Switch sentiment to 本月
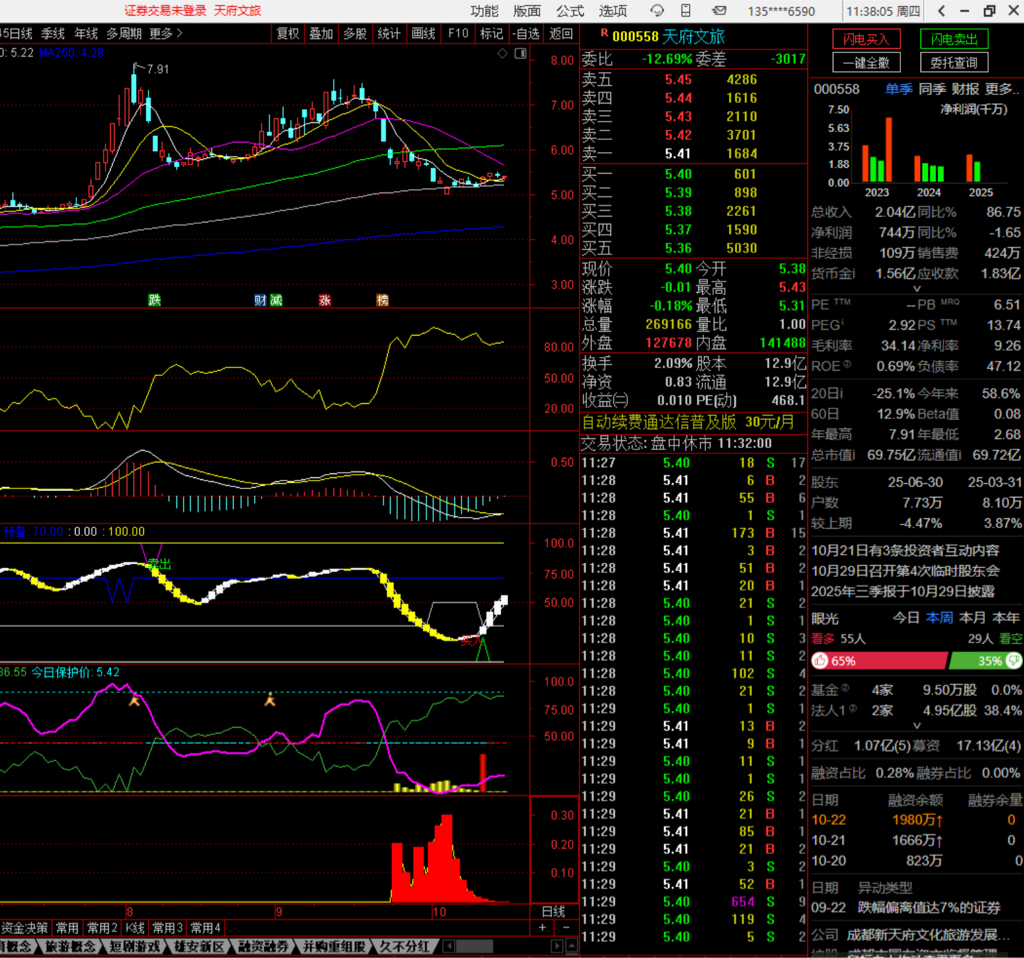Image resolution: width=1024 pixels, height=958 pixels. [972, 618]
